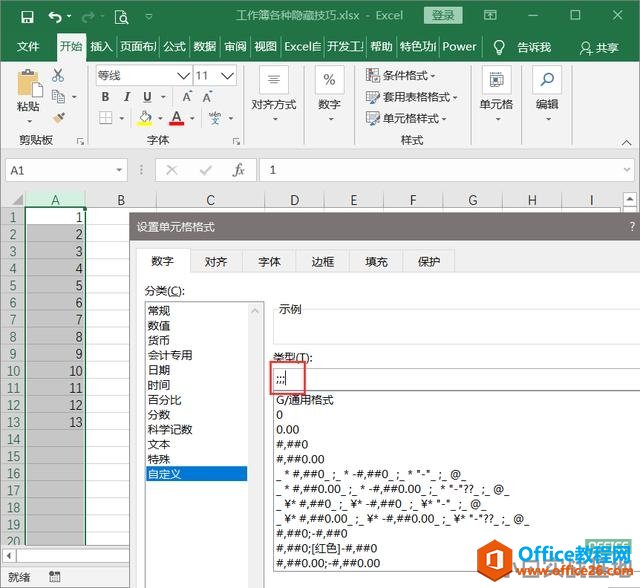The image size is (640, 588).
Task: Collapse the ribbon with chevron
Action: pyautogui.click(x=626, y=142)
